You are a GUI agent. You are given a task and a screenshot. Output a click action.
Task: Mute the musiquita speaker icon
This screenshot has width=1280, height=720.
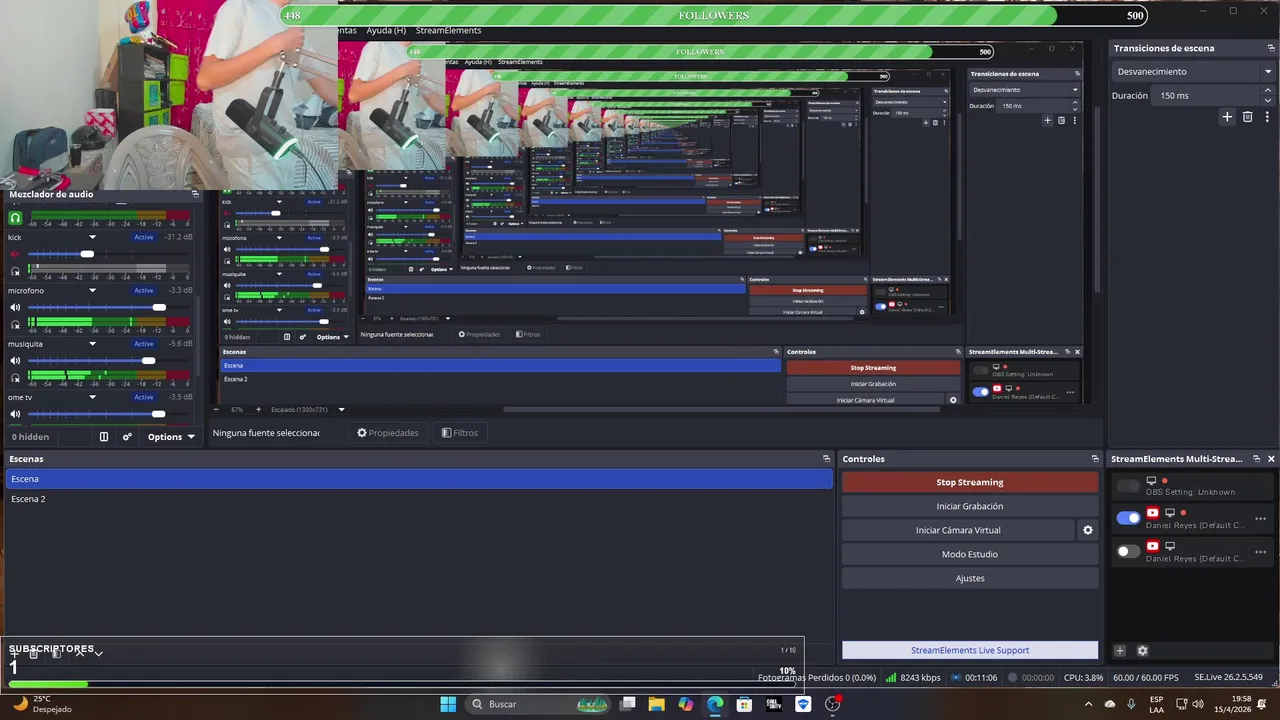(15, 361)
